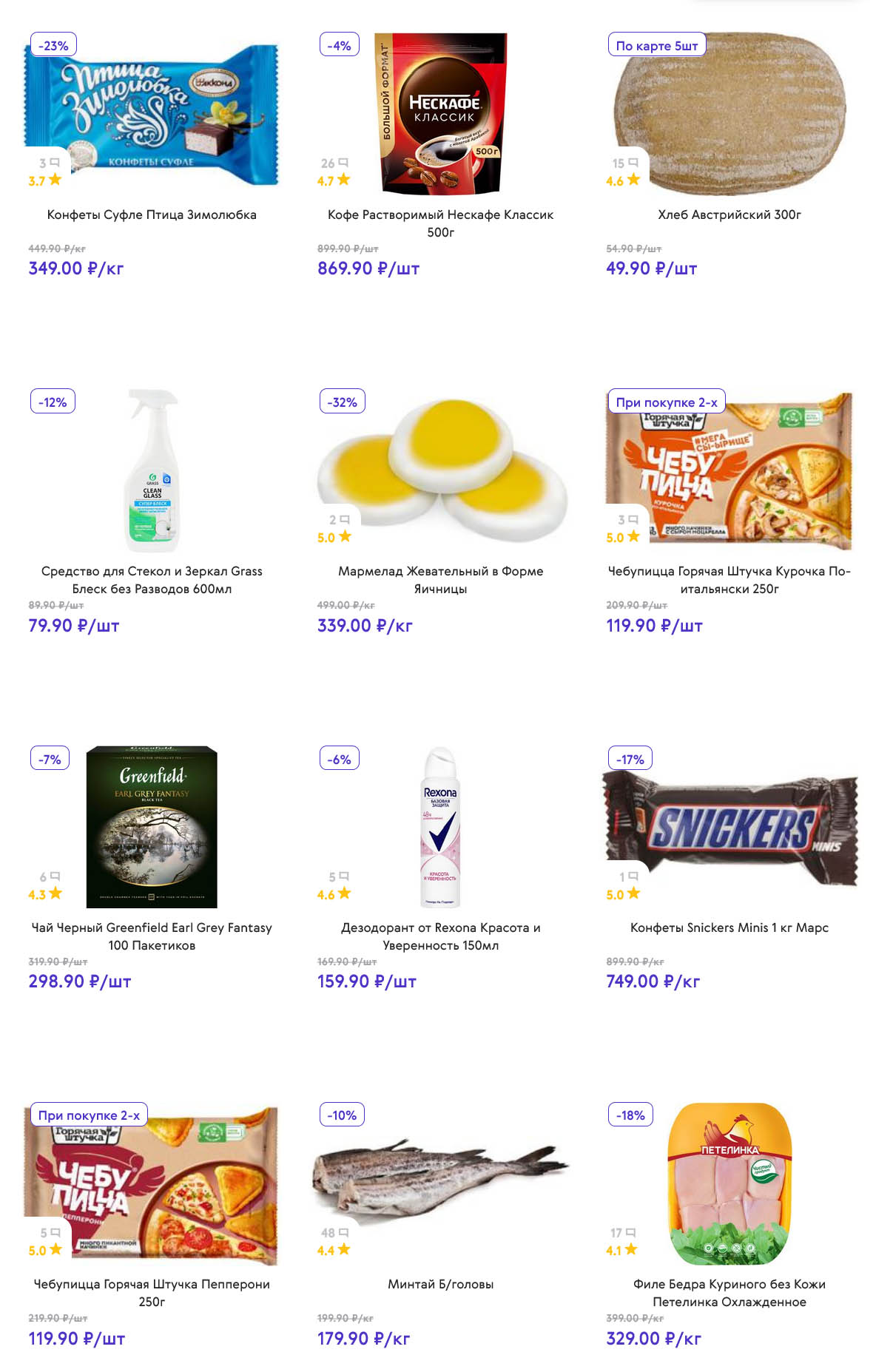Click the -23% discount badge on Птица Зимолюбка

point(53,45)
